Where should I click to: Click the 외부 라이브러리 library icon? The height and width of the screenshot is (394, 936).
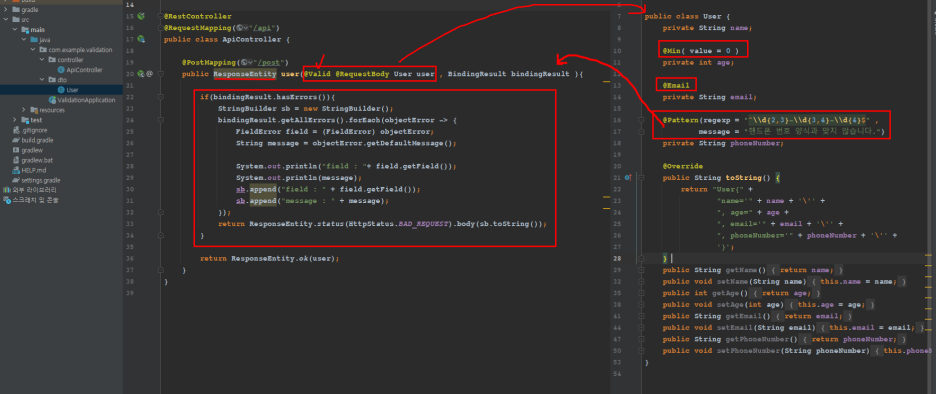(7, 190)
